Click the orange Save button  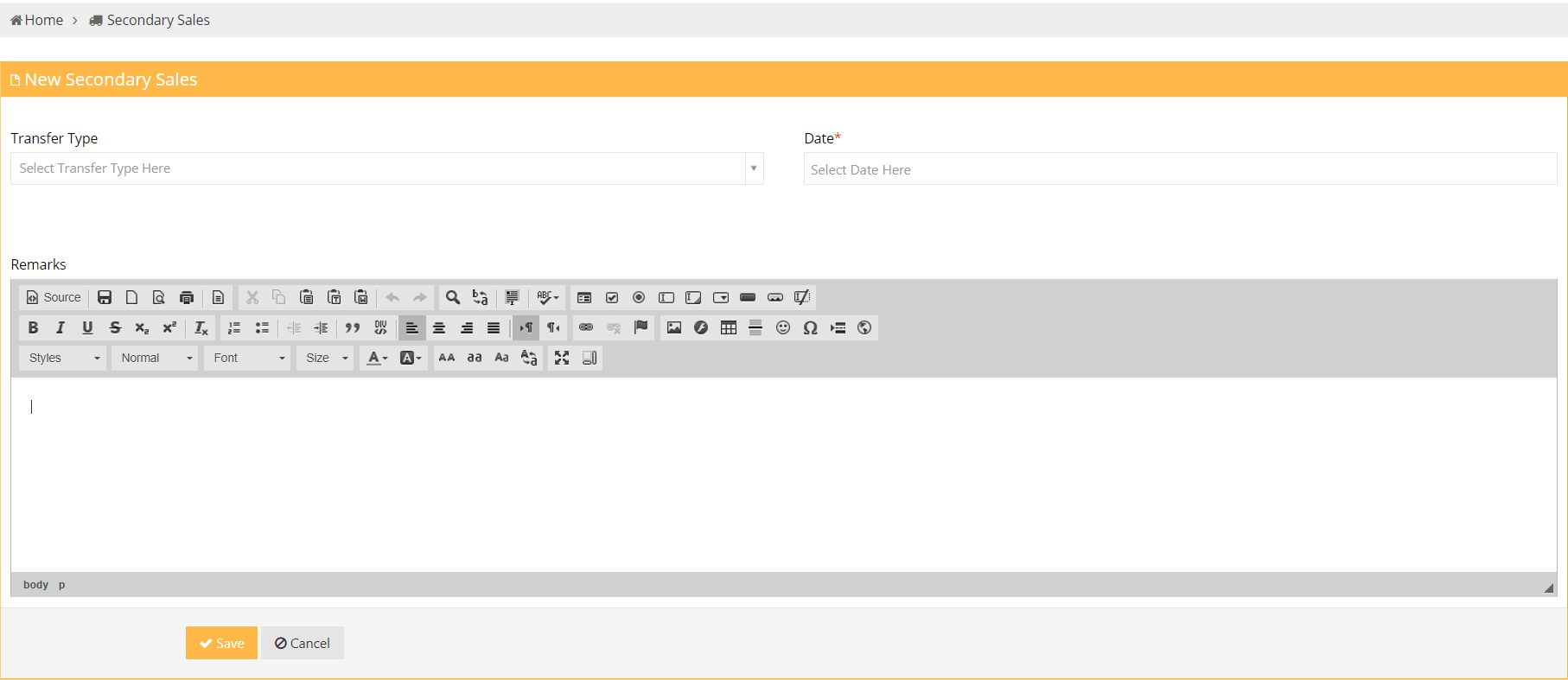point(221,643)
